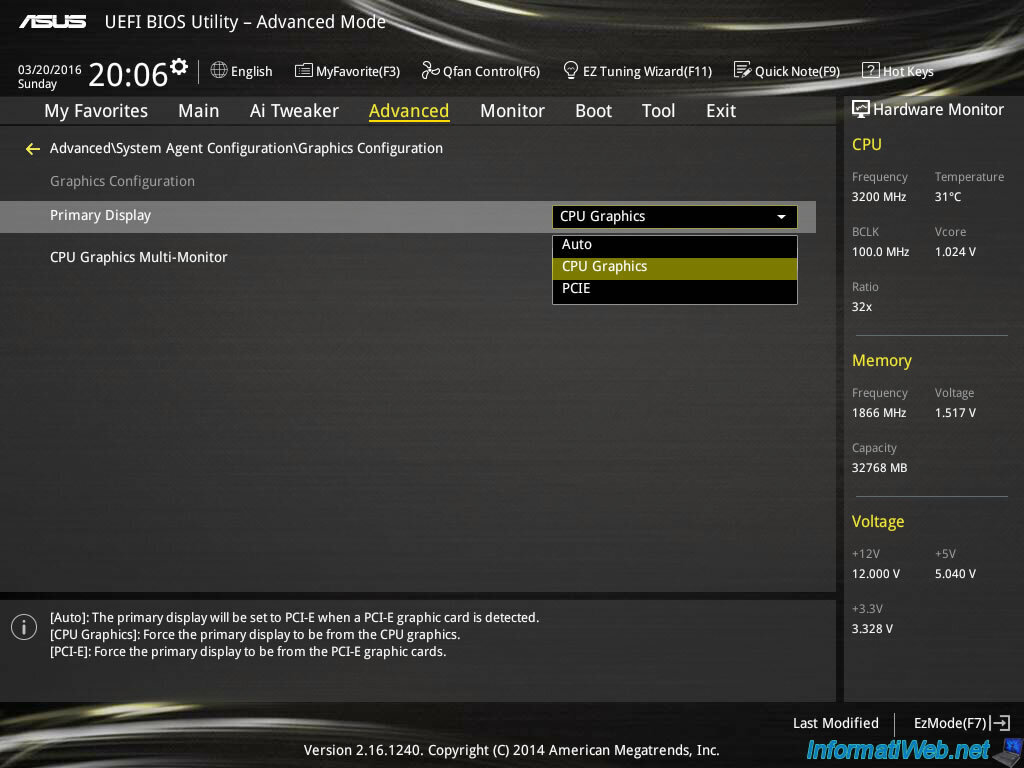The width and height of the screenshot is (1024, 768).
Task: Click the Quick Note notepad icon
Action: [x=742, y=70]
